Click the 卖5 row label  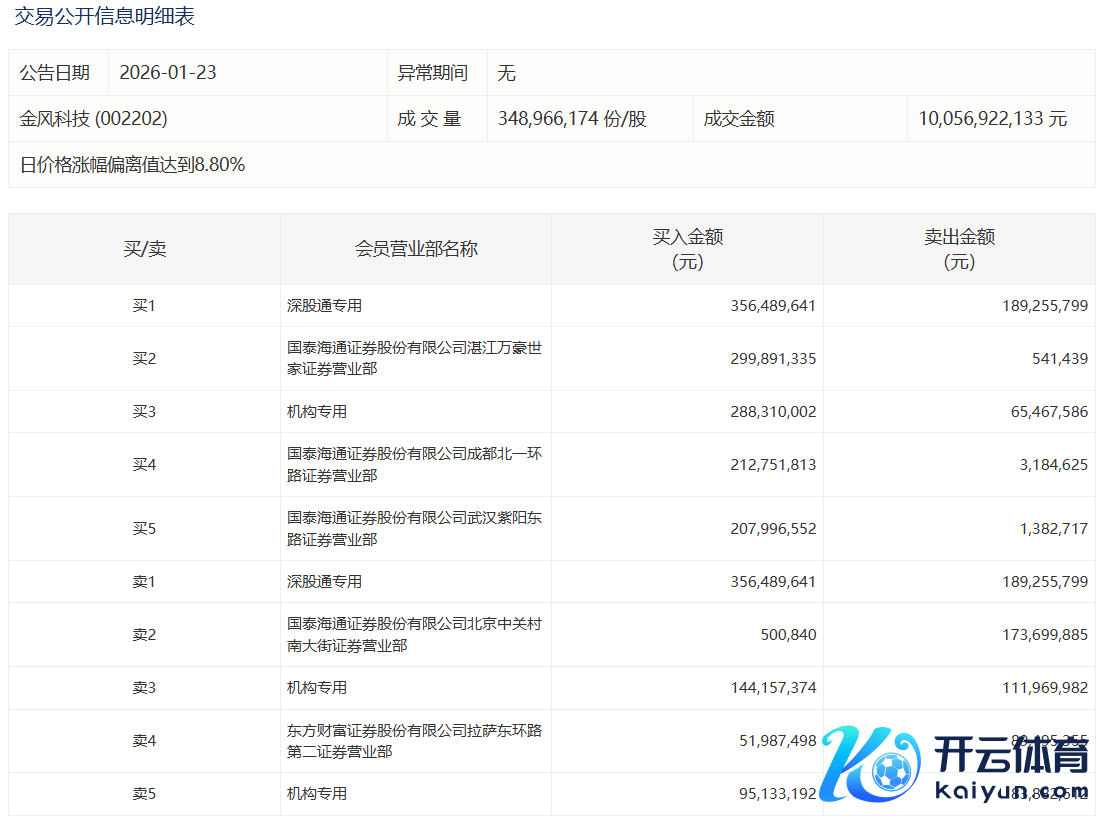tap(144, 794)
